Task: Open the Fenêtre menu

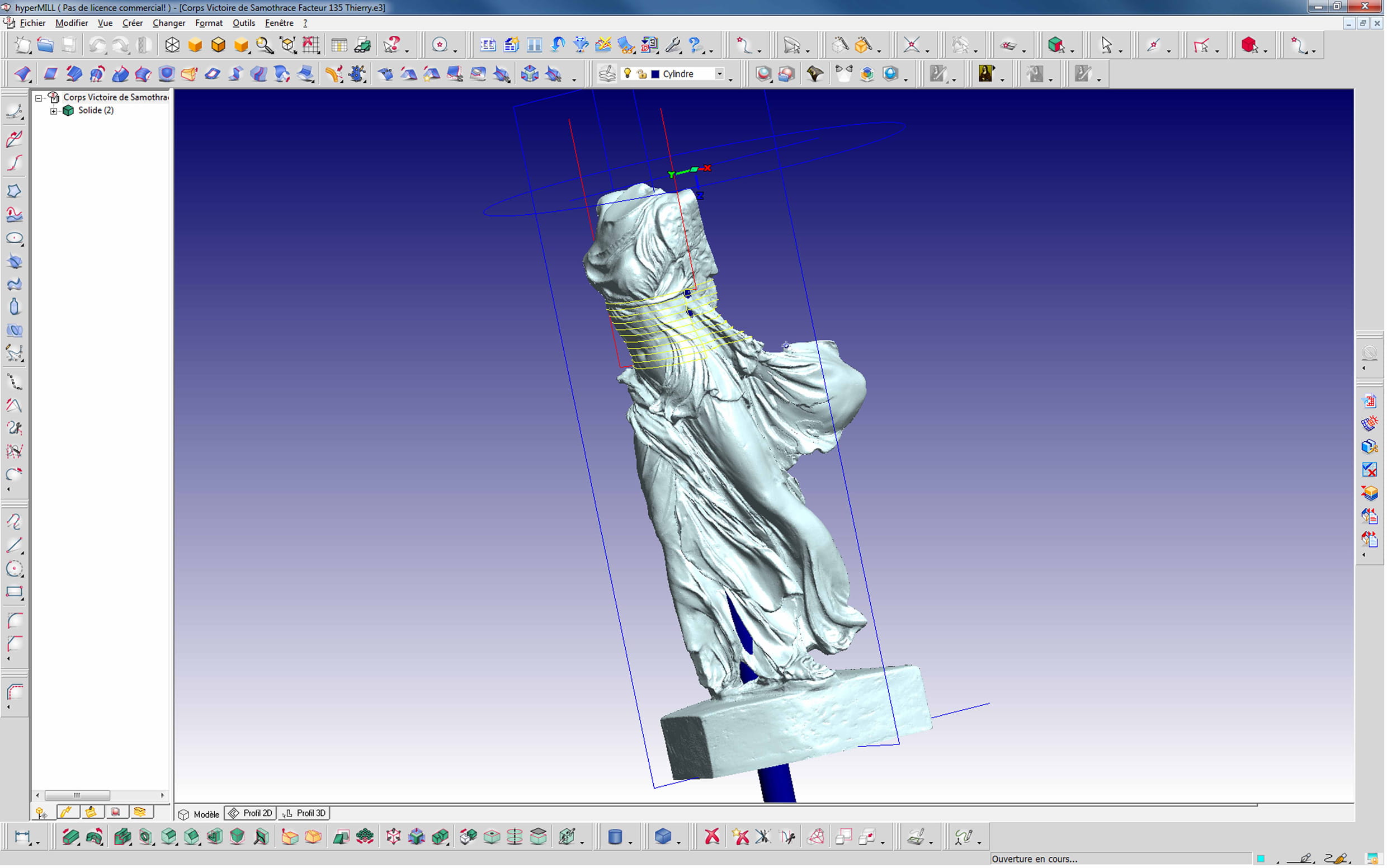Action: click(280, 23)
